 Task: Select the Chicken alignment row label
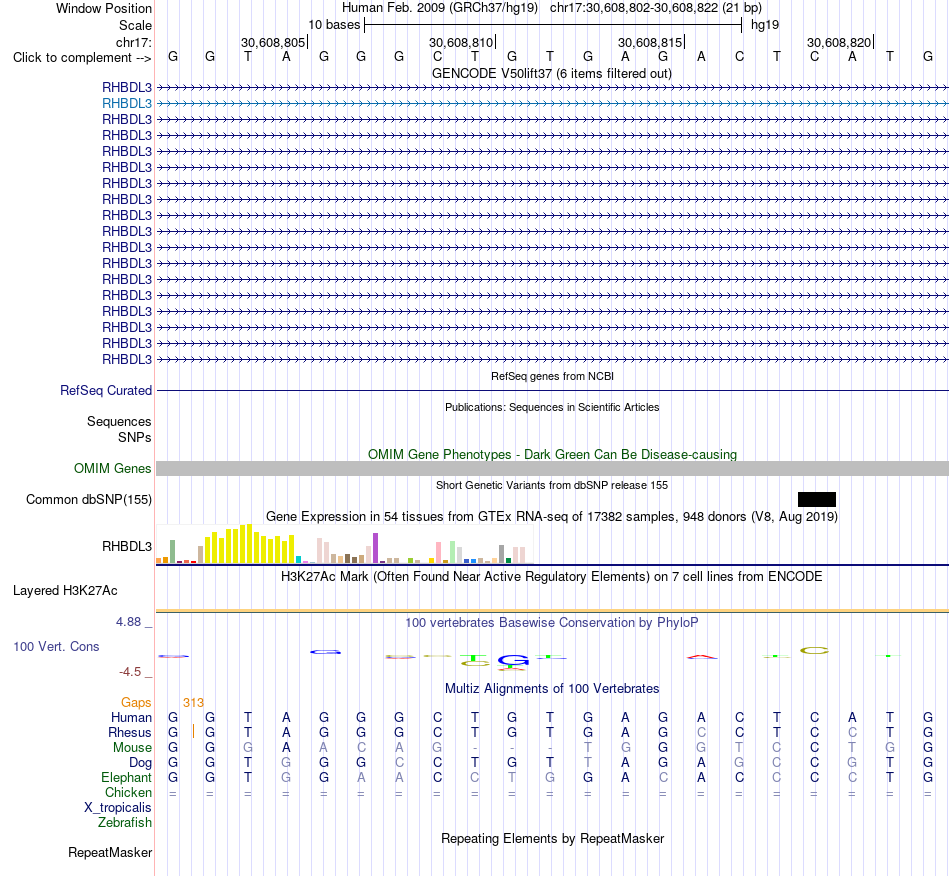tap(128, 792)
